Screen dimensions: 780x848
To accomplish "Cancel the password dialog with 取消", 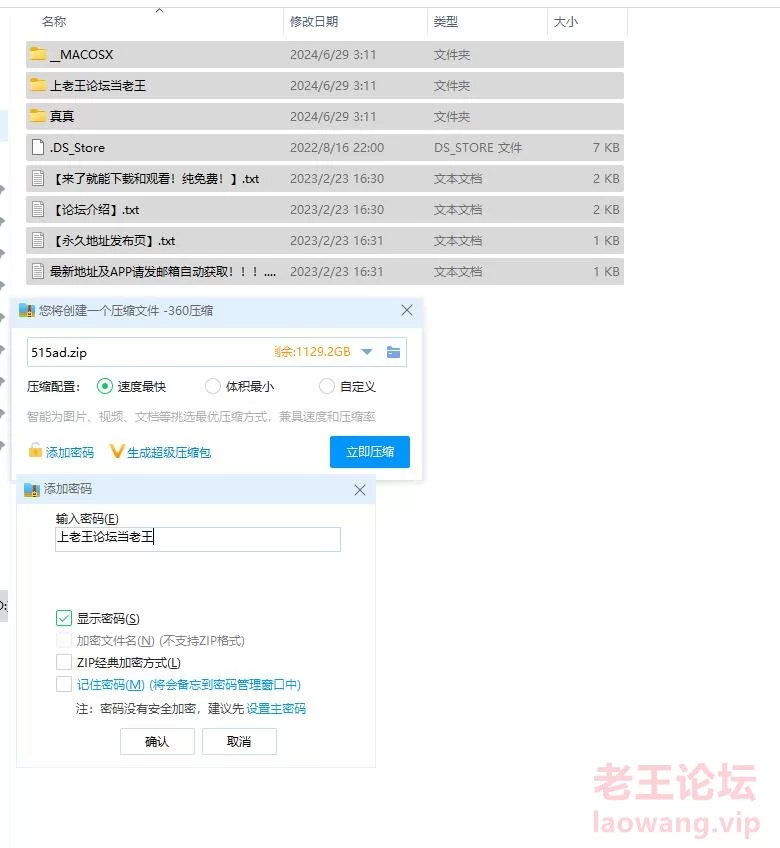I will tap(239, 741).
